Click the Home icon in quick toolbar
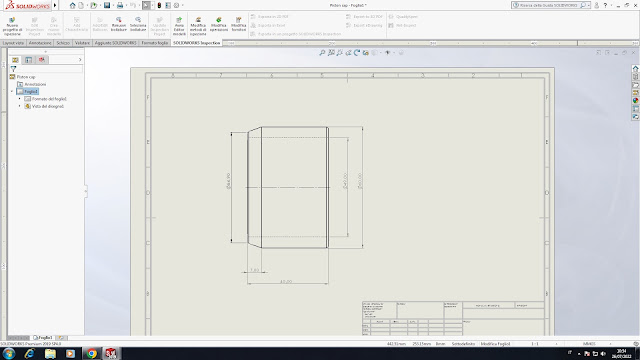Viewport: 640px width, 360px height. pyautogui.click(x=72, y=5)
